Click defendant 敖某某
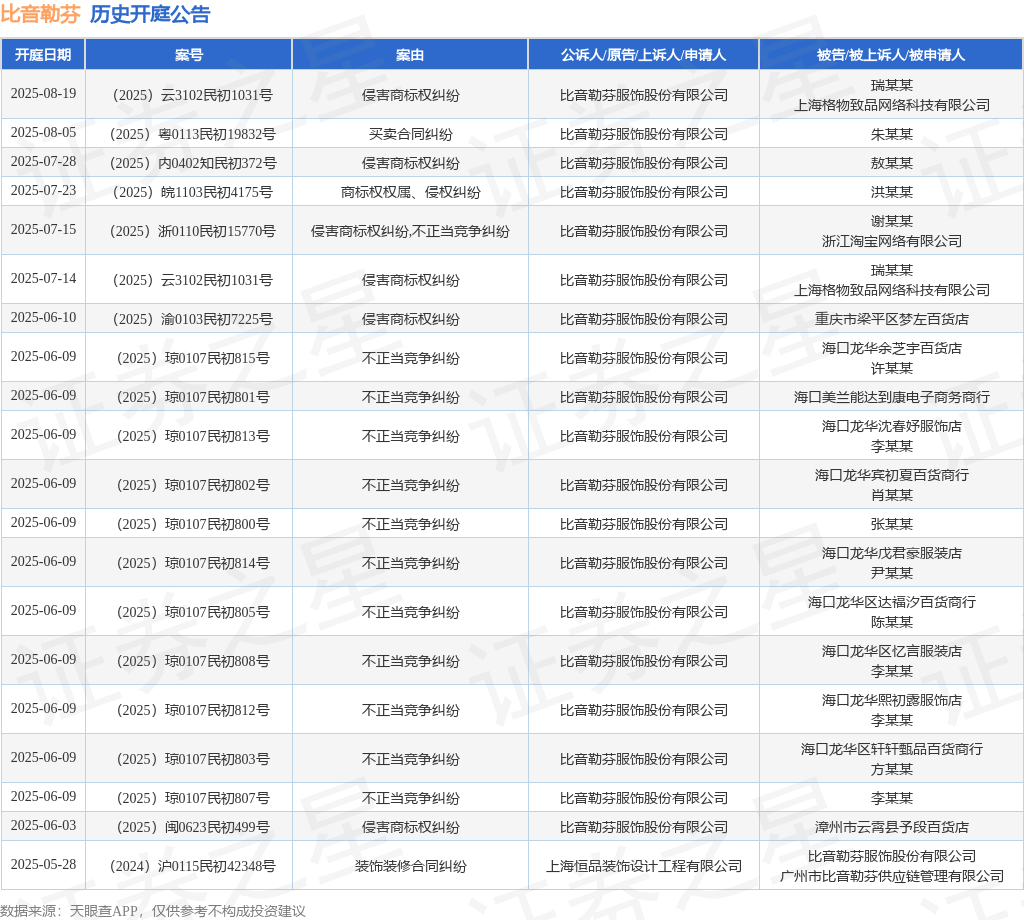The width and height of the screenshot is (1024, 920). pos(891,163)
